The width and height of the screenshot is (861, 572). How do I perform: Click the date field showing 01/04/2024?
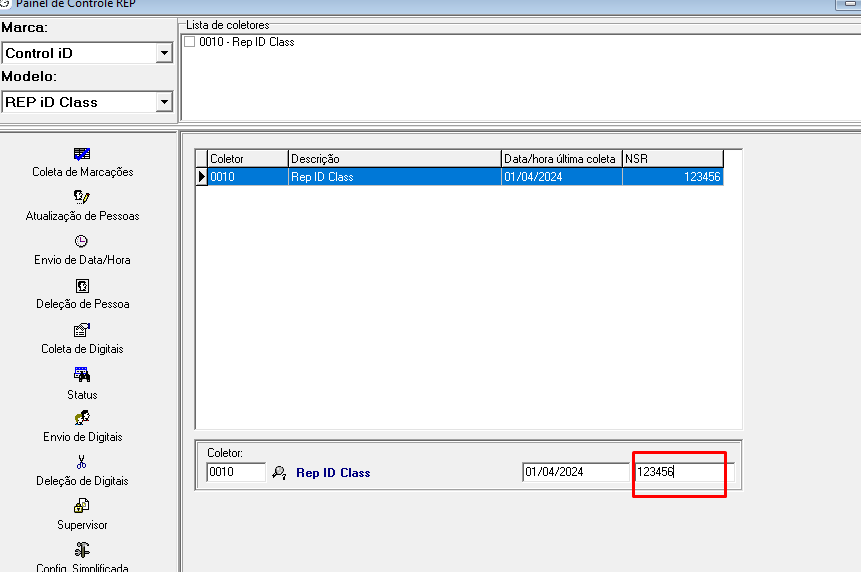pyautogui.click(x=575, y=472)
